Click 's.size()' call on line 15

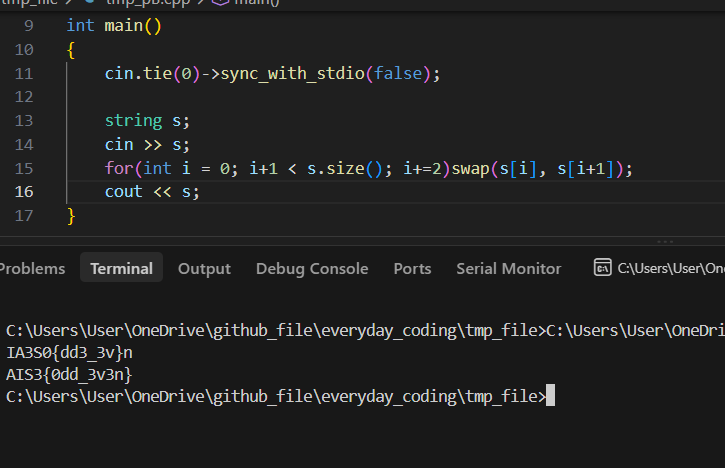(x=344, y=168)
